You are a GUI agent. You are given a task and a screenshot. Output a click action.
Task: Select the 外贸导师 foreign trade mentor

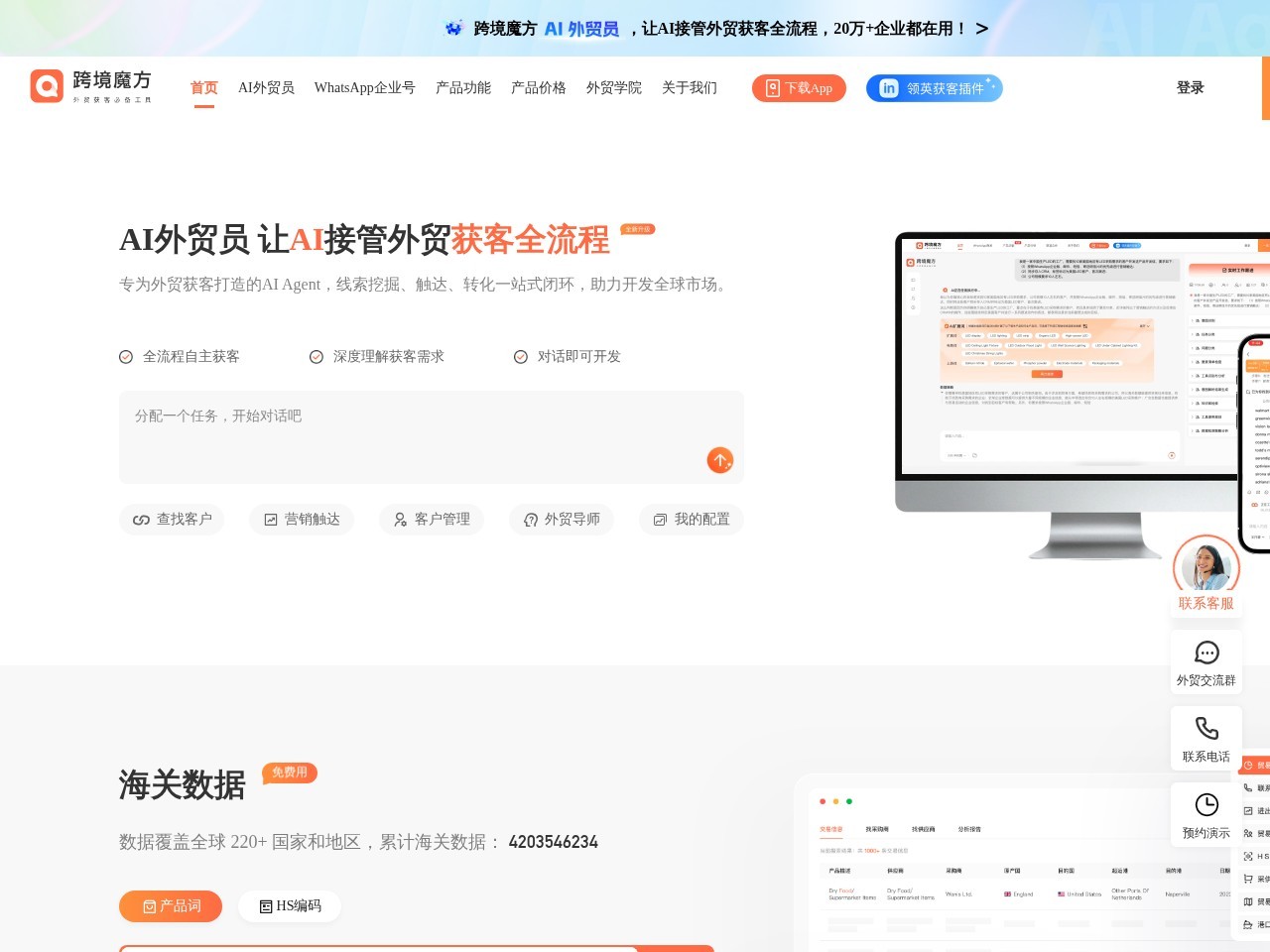pos(562,519)
